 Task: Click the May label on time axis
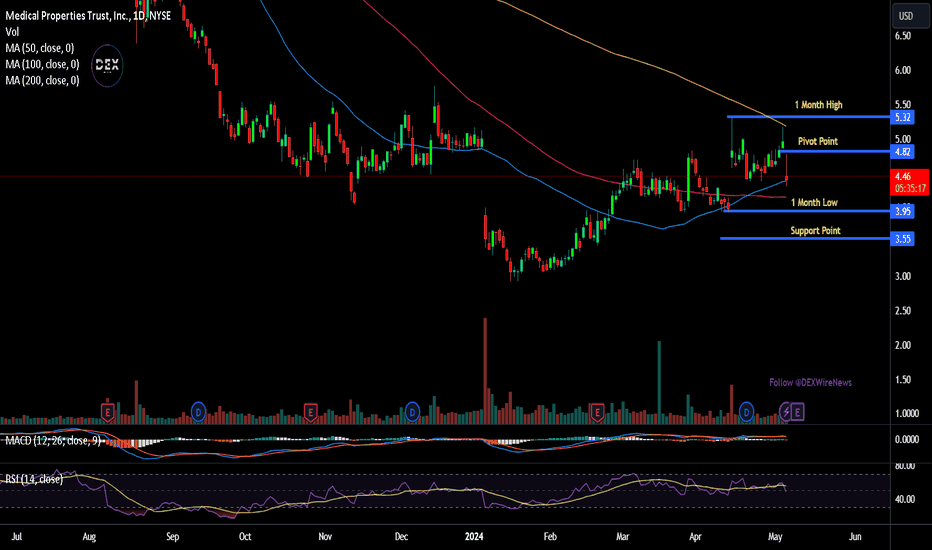coord(775,536)
